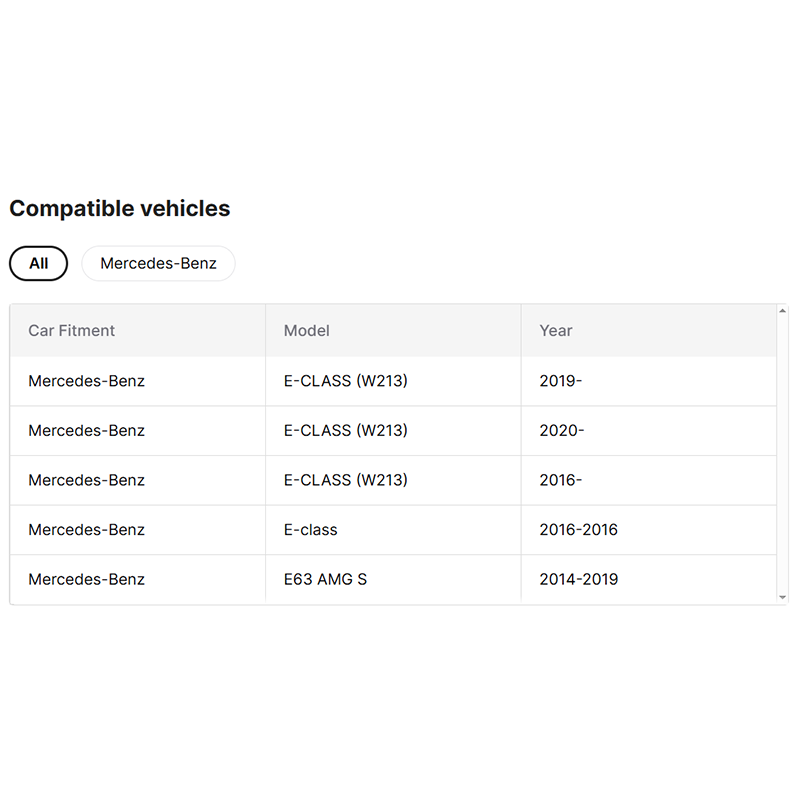Click scrollbar down arrow in table
The image size is (800, 800).
[782, 597]
